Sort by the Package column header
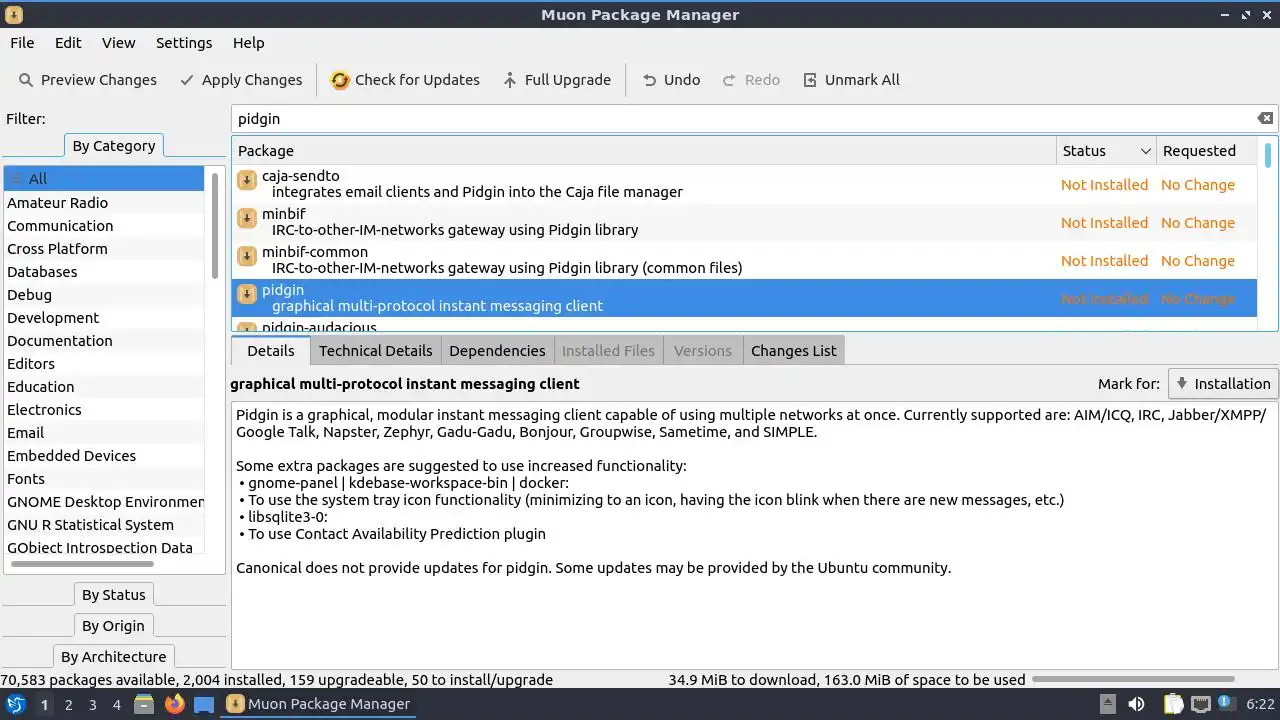This screenshot has height=720, width=1280. 644,151
